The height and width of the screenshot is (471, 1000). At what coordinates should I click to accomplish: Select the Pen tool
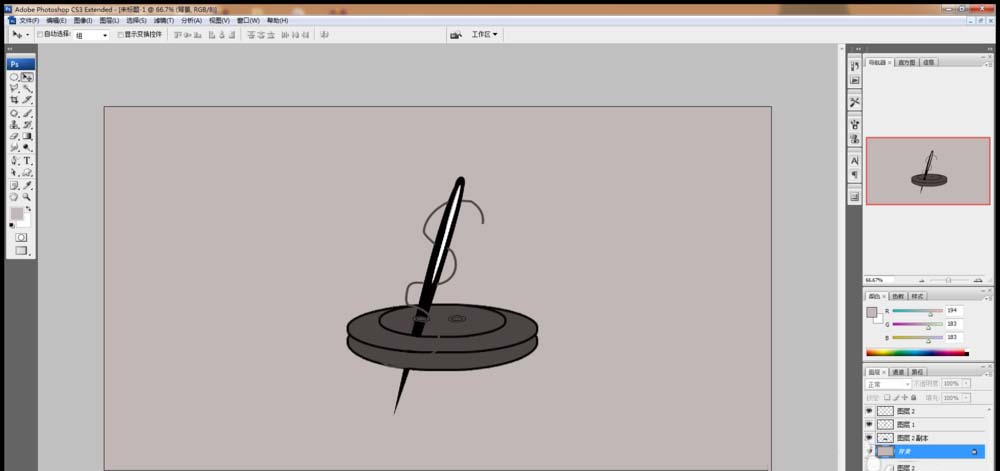tap(13, 161)
